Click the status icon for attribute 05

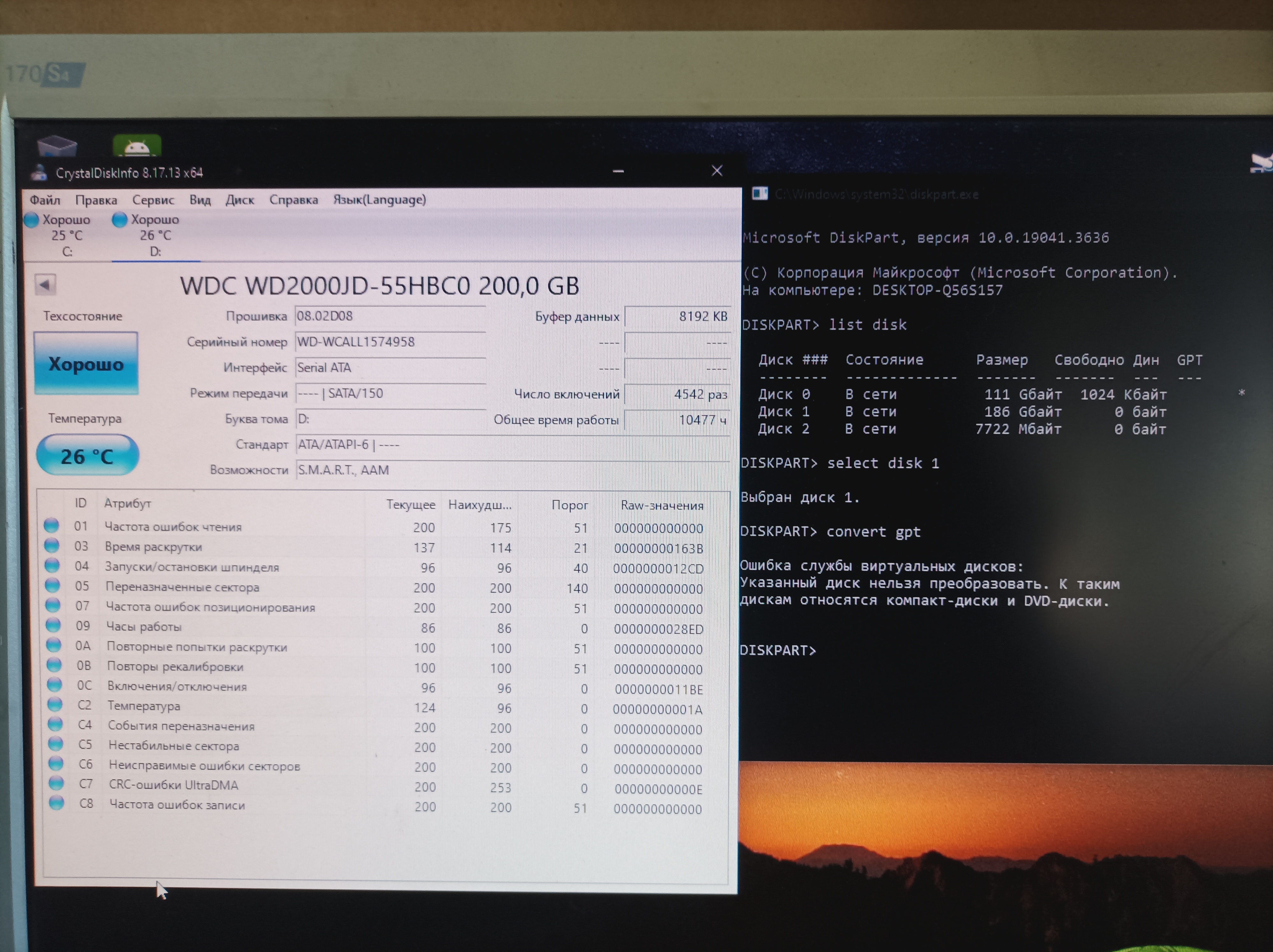click(53, 585)
